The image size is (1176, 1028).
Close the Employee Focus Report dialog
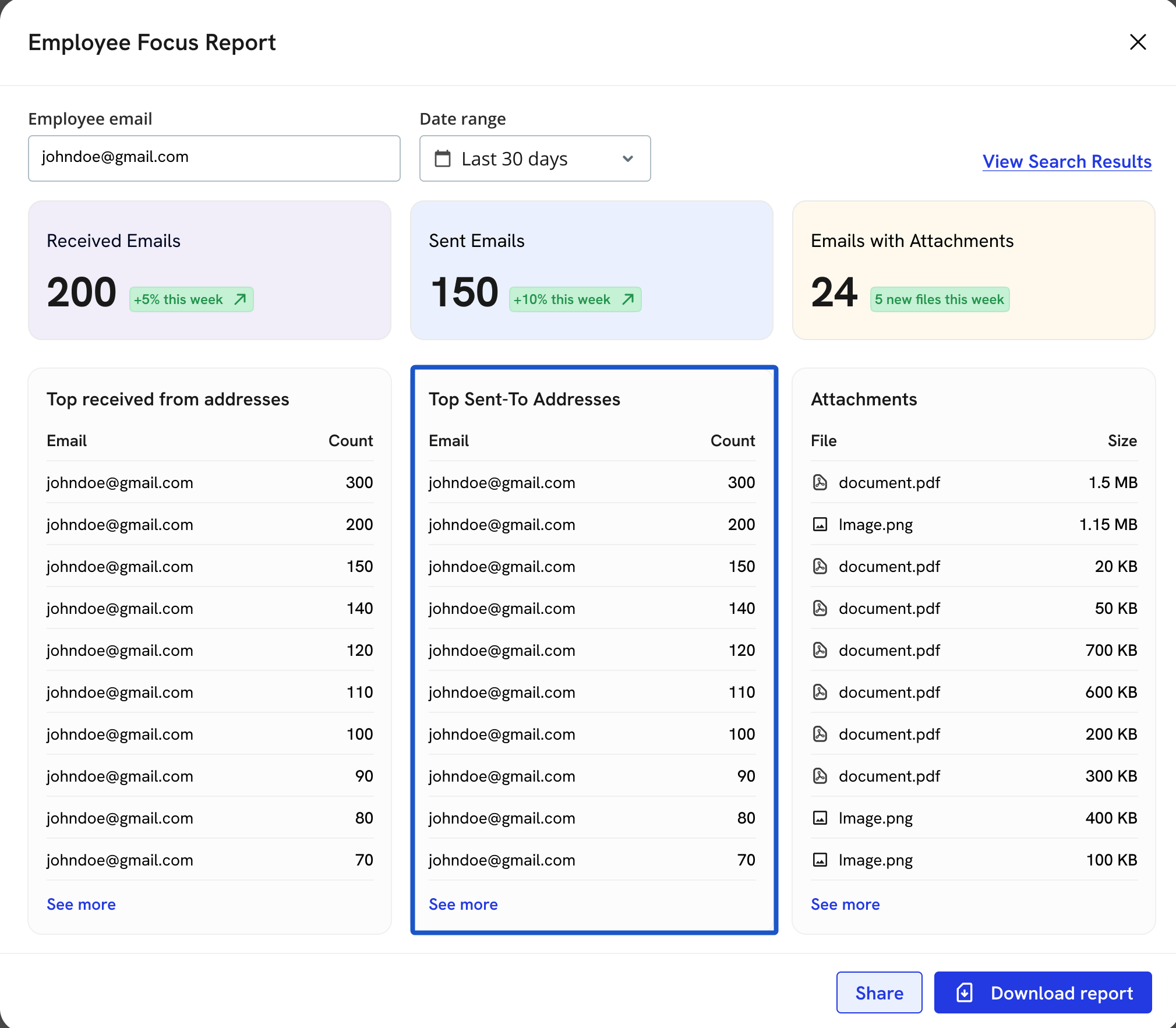(x=1137, y=42)
